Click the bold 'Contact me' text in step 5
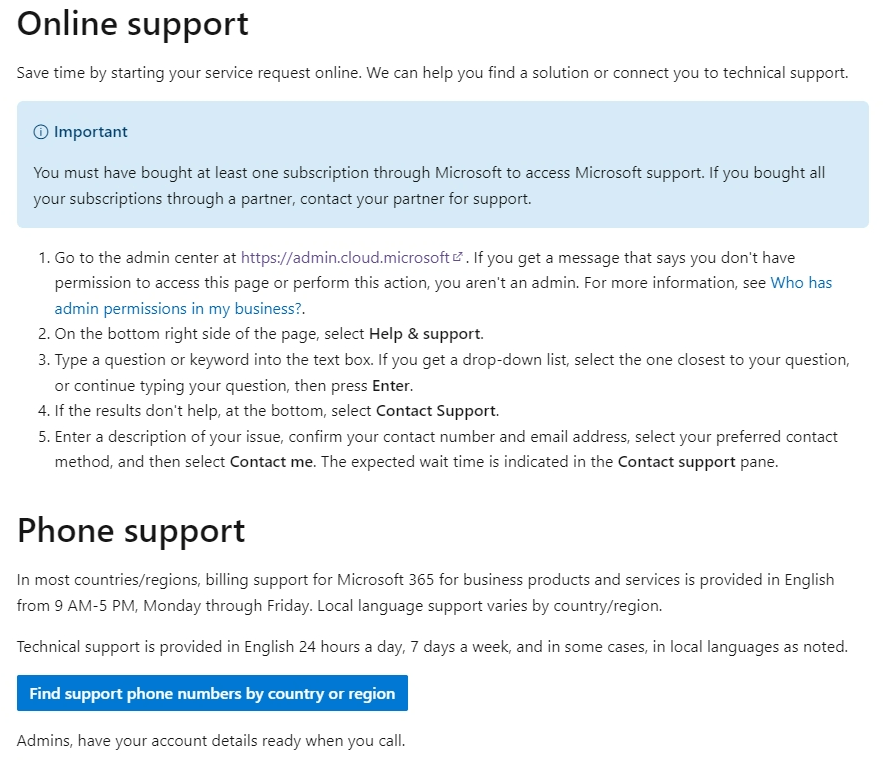Viewport: 885px width, 760px height. pos(271,462)
